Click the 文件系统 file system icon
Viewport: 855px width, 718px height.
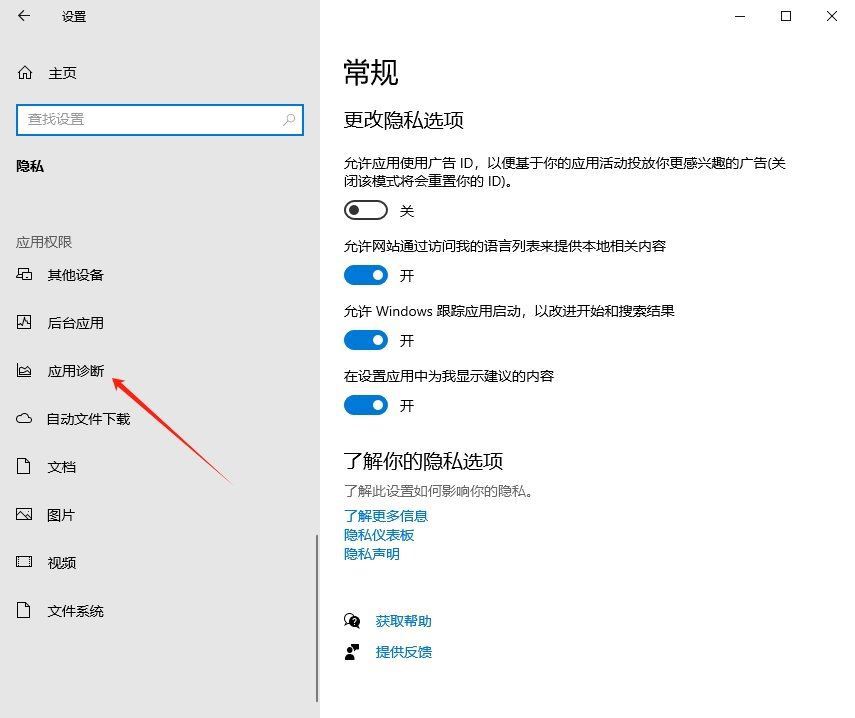(24, 610)
